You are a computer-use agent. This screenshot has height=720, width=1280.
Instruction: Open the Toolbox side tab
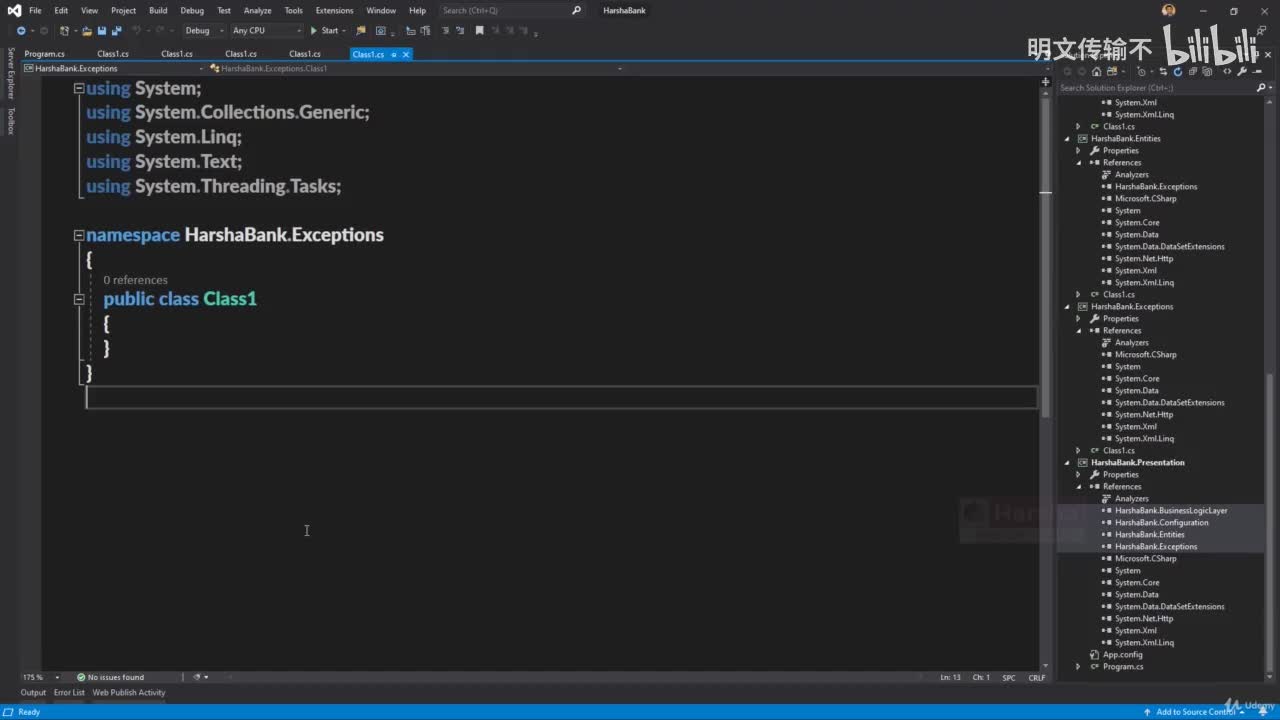11,121
